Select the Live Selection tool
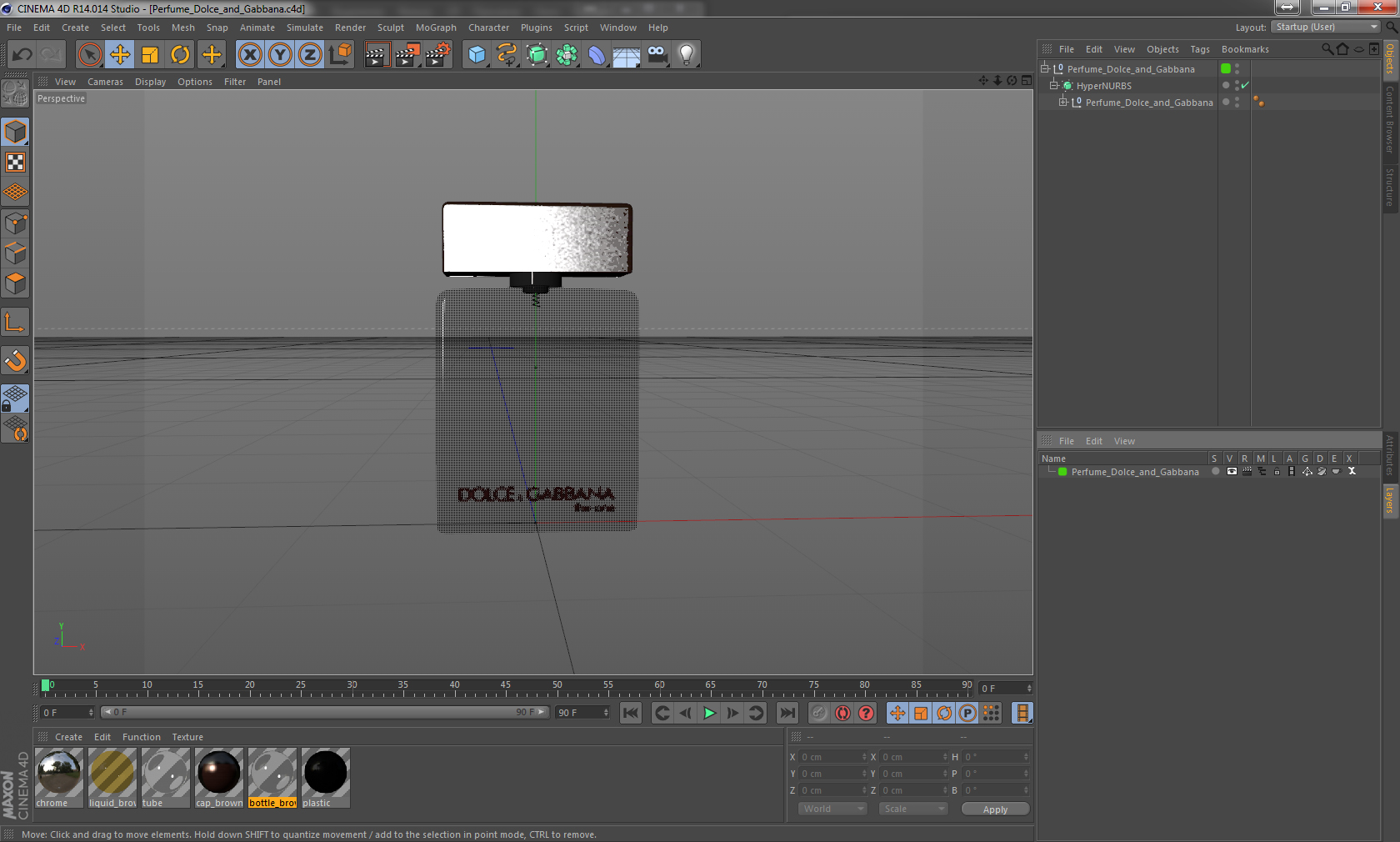Image resolution: width=1400 pixels, height=842 pixels. [x=89, y=55]
